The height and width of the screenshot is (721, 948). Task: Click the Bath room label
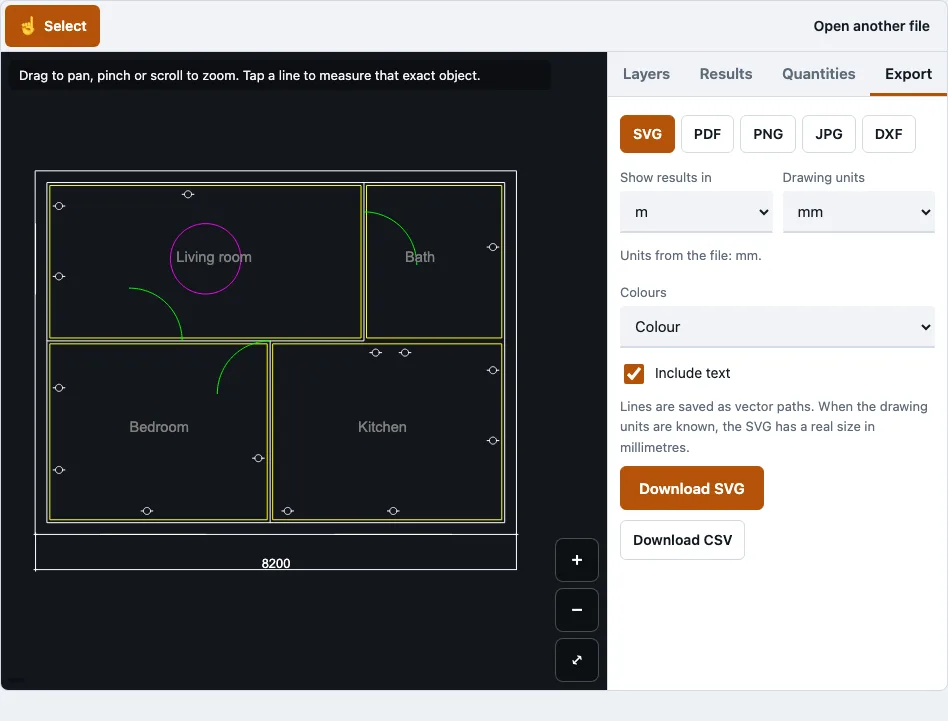click(x=420, y=257)
